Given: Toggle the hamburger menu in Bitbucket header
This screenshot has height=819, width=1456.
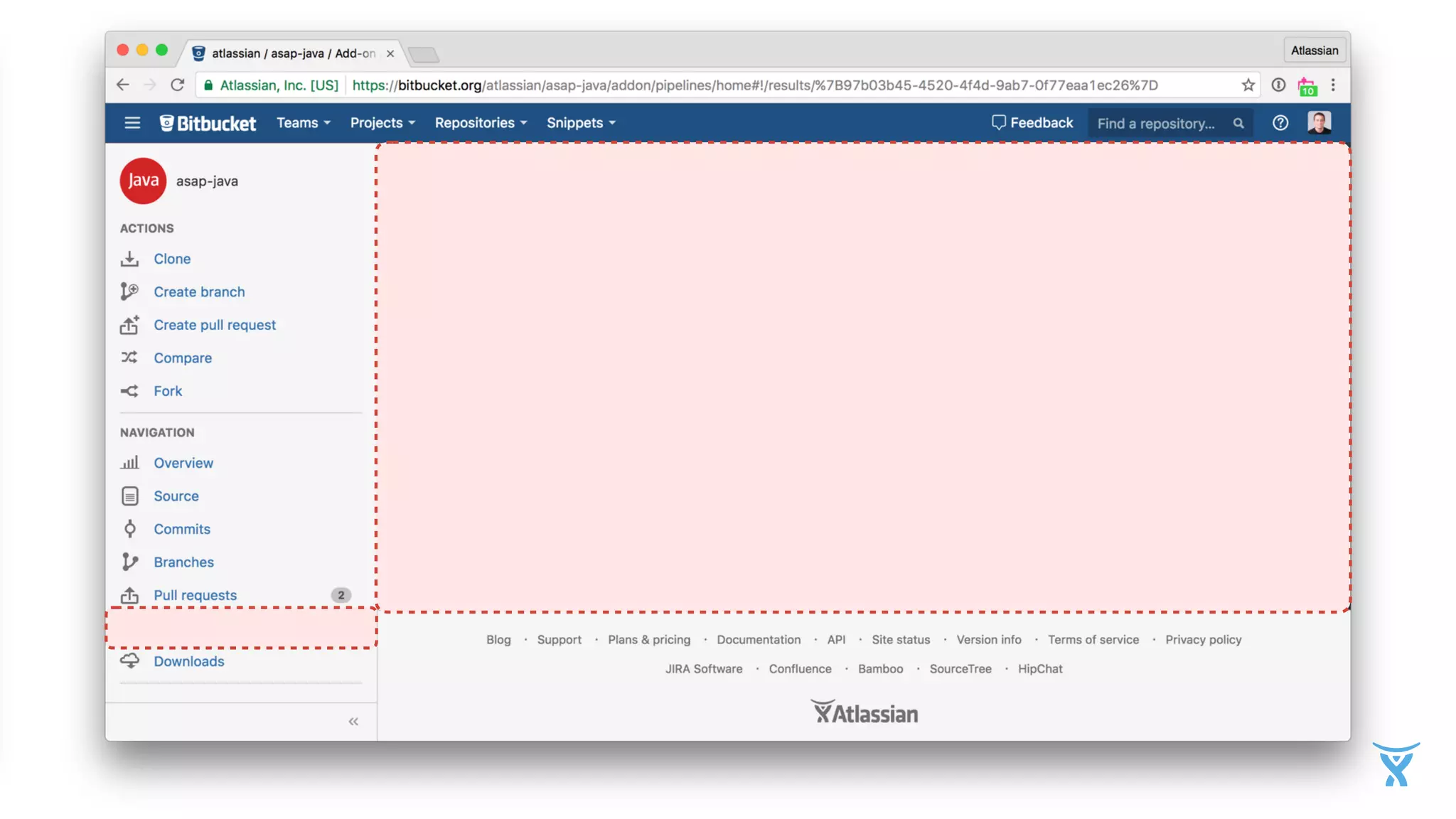Looking at the screenshot, I should tap(132, 123).
